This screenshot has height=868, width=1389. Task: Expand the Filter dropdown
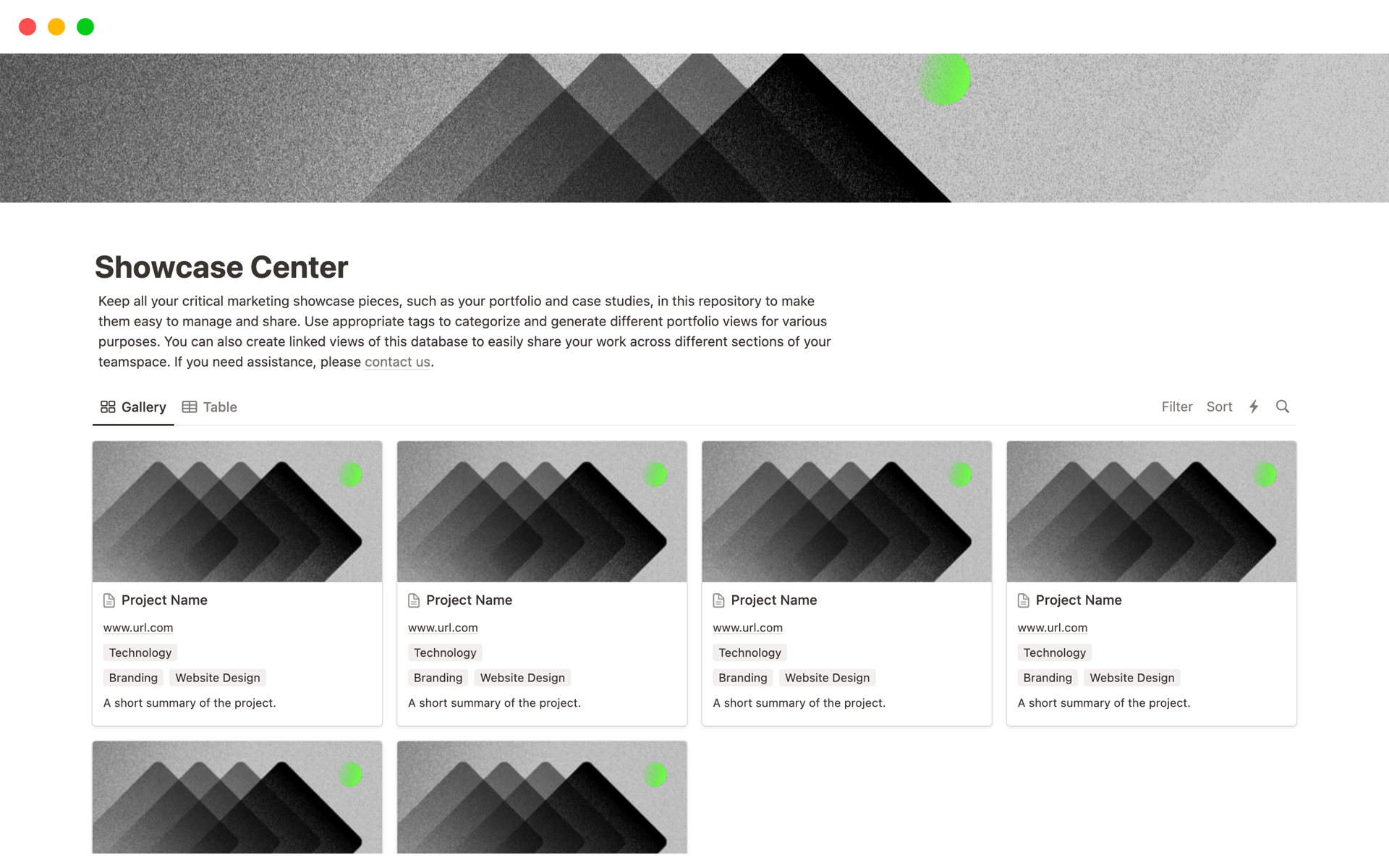click(1177, 406)
